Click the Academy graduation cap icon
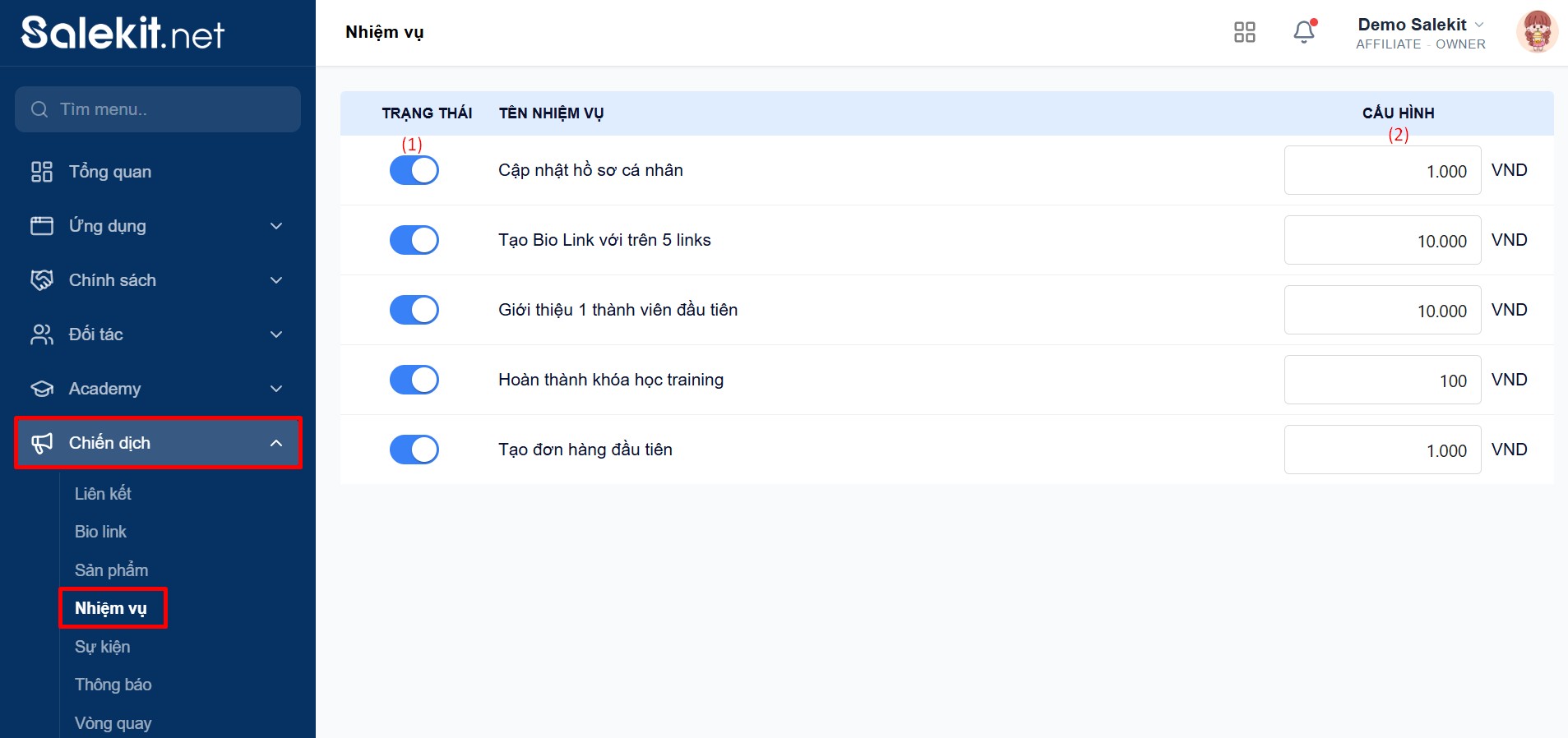 (x=42, y=389)
